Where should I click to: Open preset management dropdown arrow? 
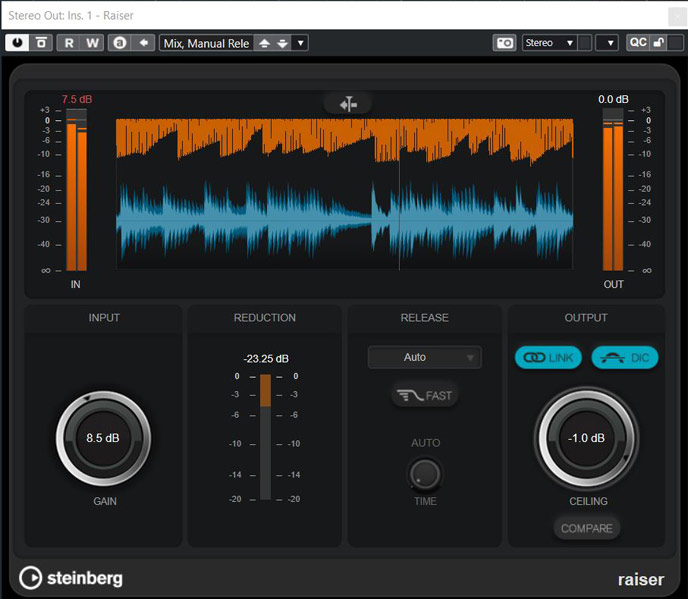[x=301, y=43]
